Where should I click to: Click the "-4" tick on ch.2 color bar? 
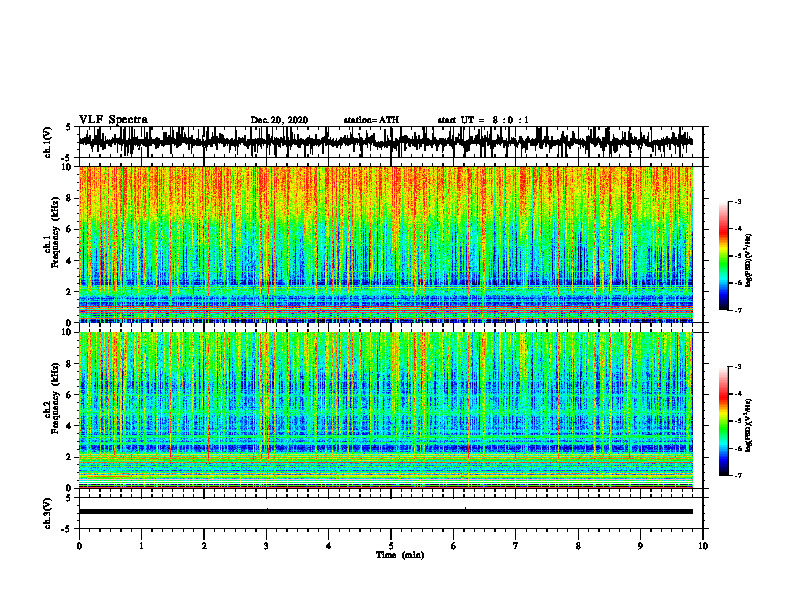click(x=738, y=394)
